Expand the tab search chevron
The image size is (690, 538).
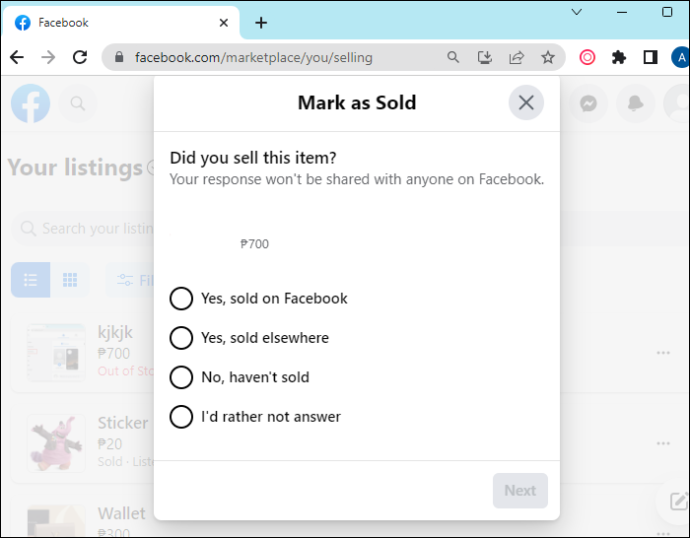[x=576, y=12]
